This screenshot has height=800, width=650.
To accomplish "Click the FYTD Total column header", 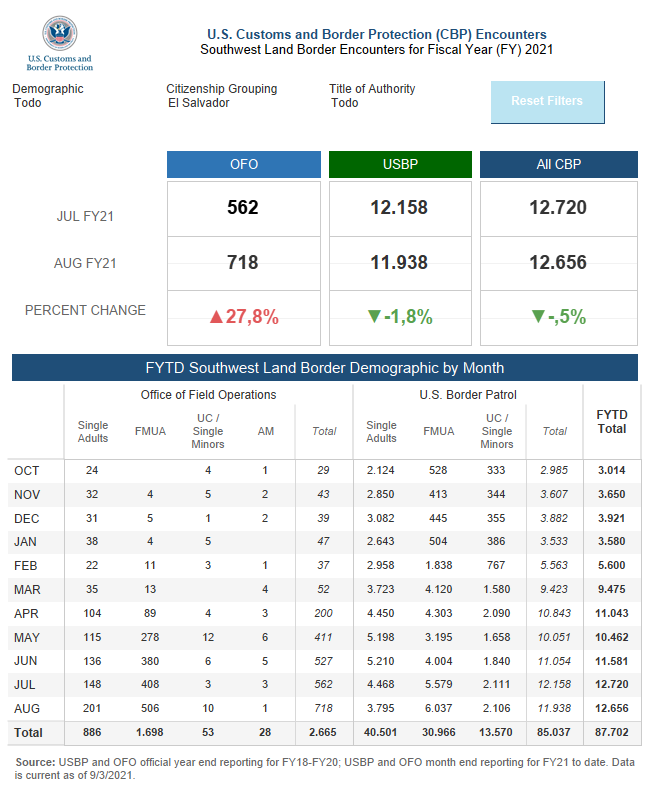I will point(611,421).
